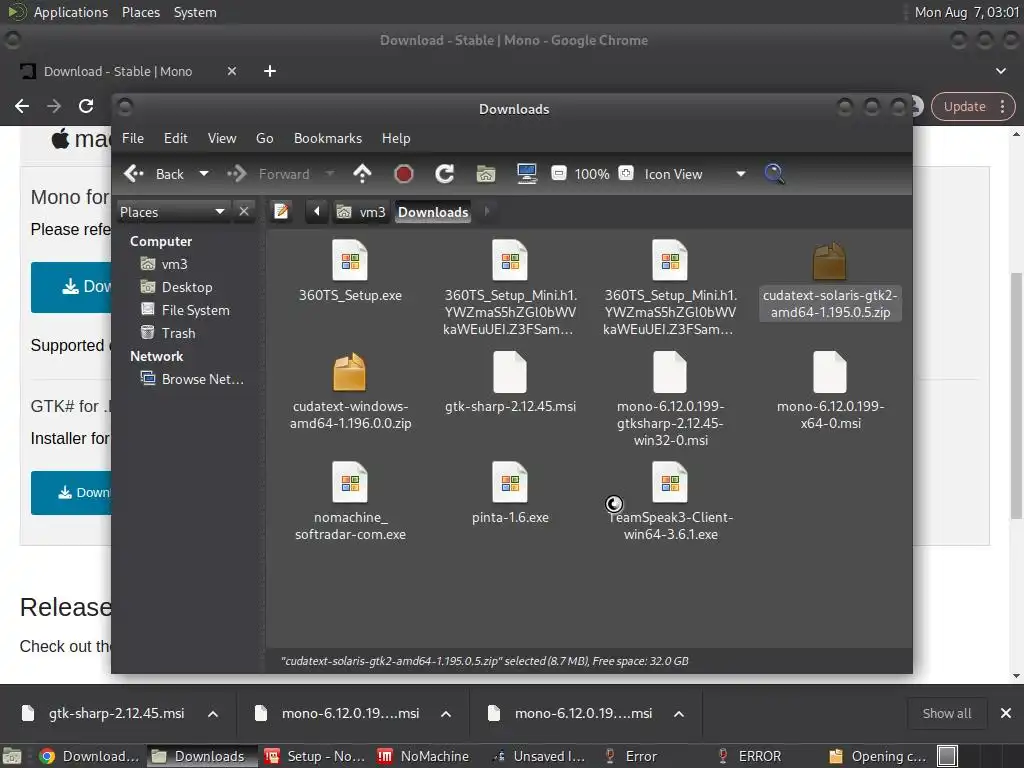Click the 100% zoom level label
This screenshot has height=768, width=1024.
click(x=592, y=174)
